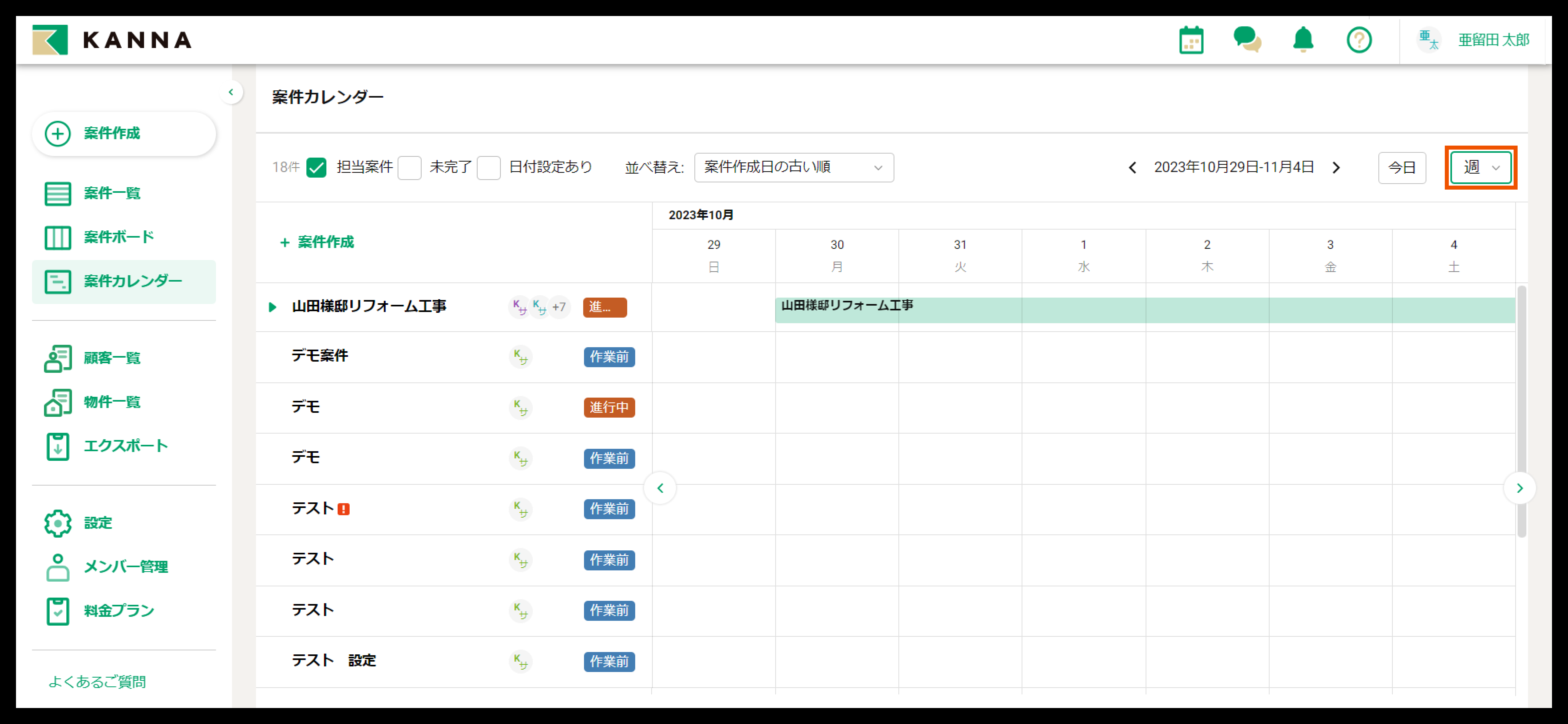Uncheck the 担当案件 checkbox

click(x=316, y=168)
